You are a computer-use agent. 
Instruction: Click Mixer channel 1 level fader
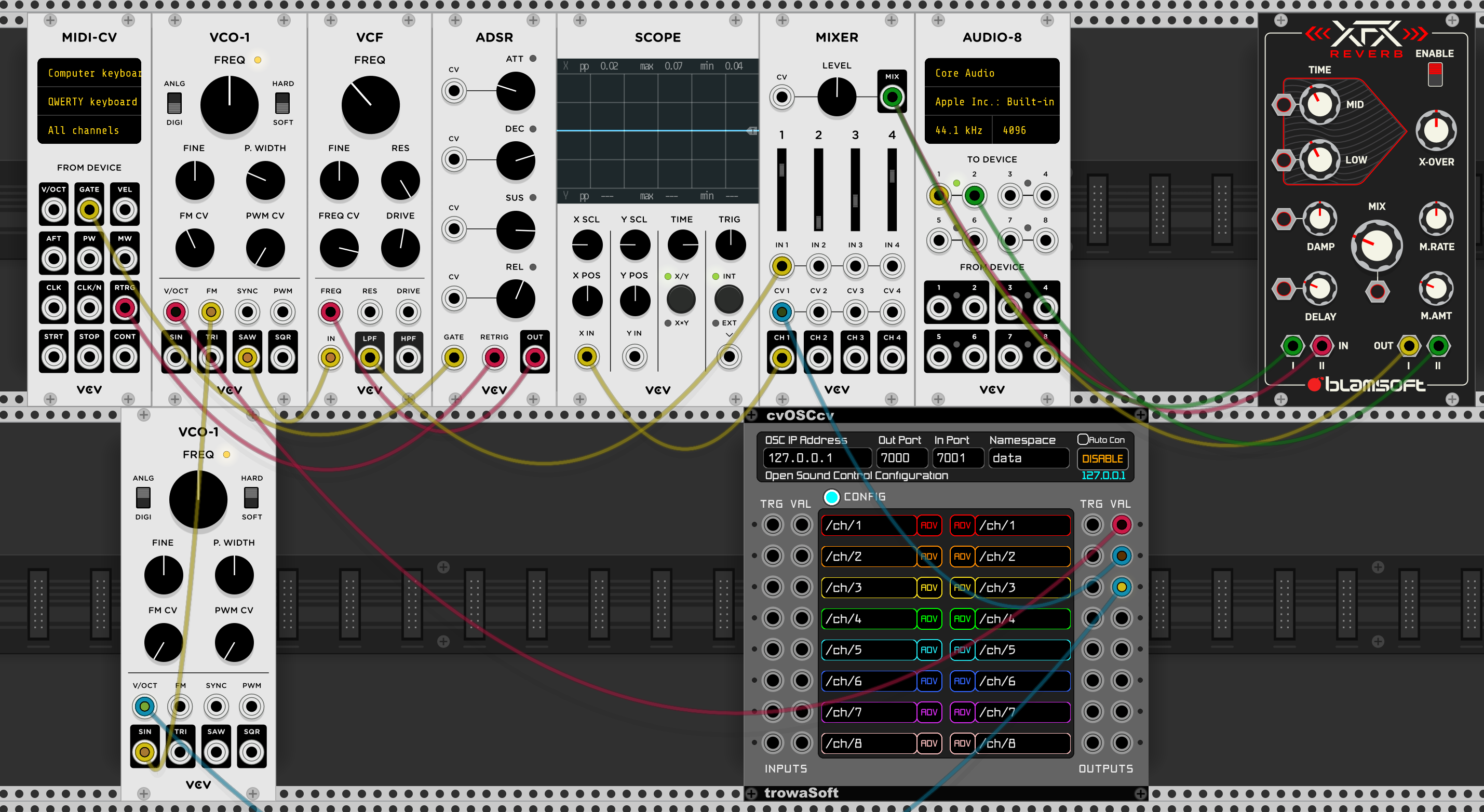pyautogui.click(x=781, y=170)
